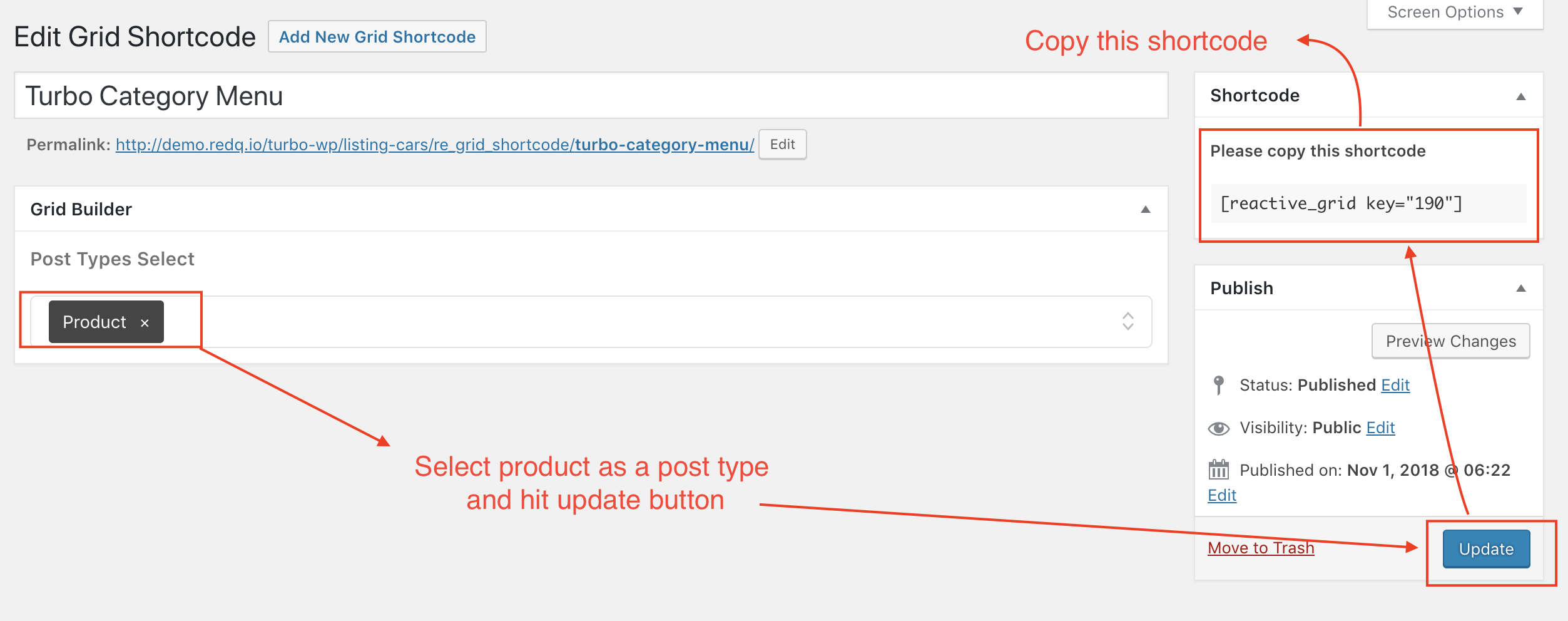Remove the Product tag via its x
1568x621 pixels.
tap(145, 323)
